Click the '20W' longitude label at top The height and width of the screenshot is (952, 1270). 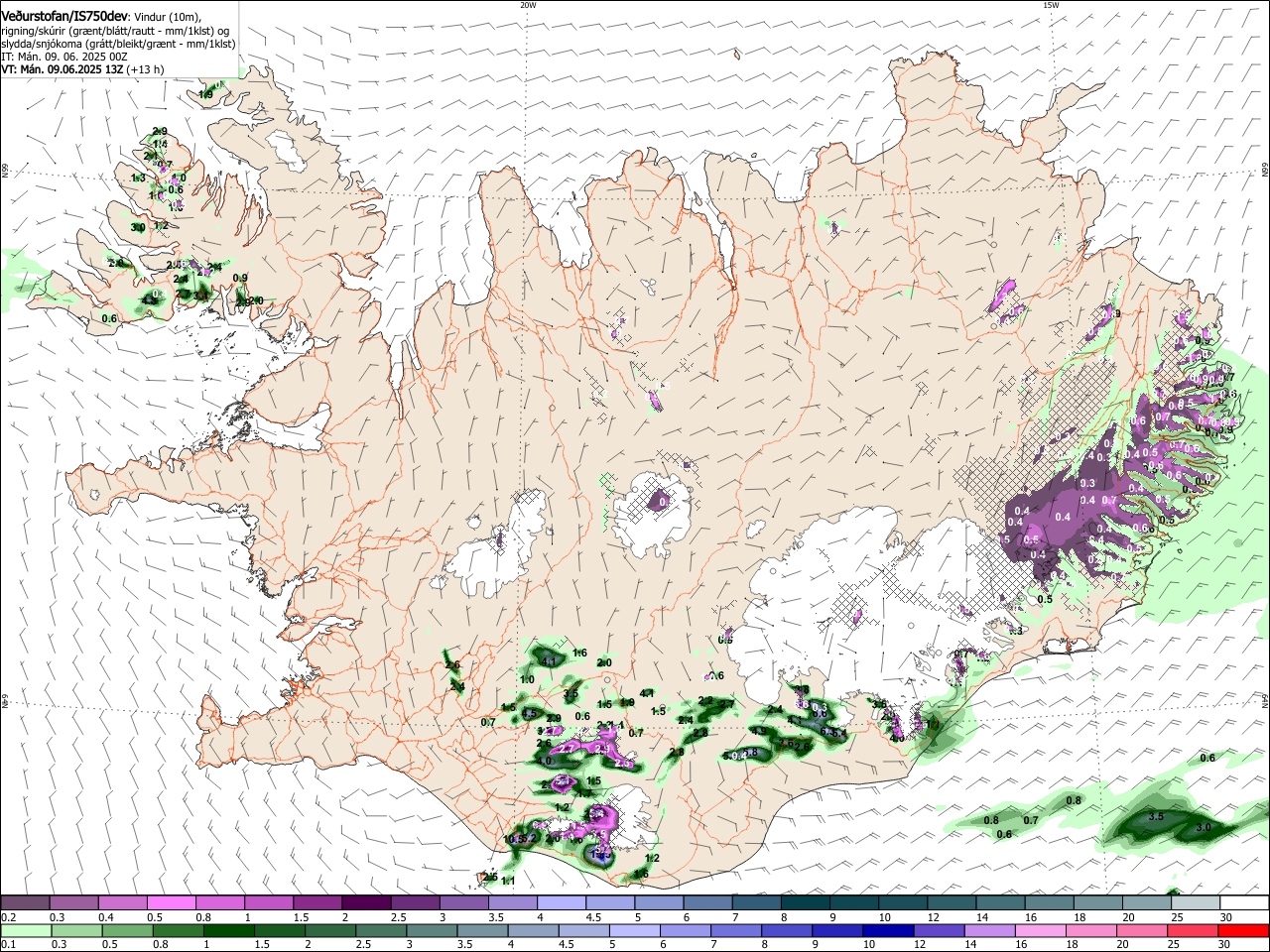tap(528, 5)
